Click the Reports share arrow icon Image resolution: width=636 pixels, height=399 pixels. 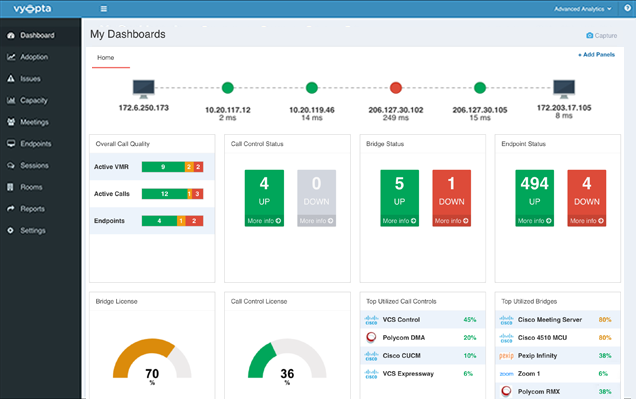click(x=11, y=209)
